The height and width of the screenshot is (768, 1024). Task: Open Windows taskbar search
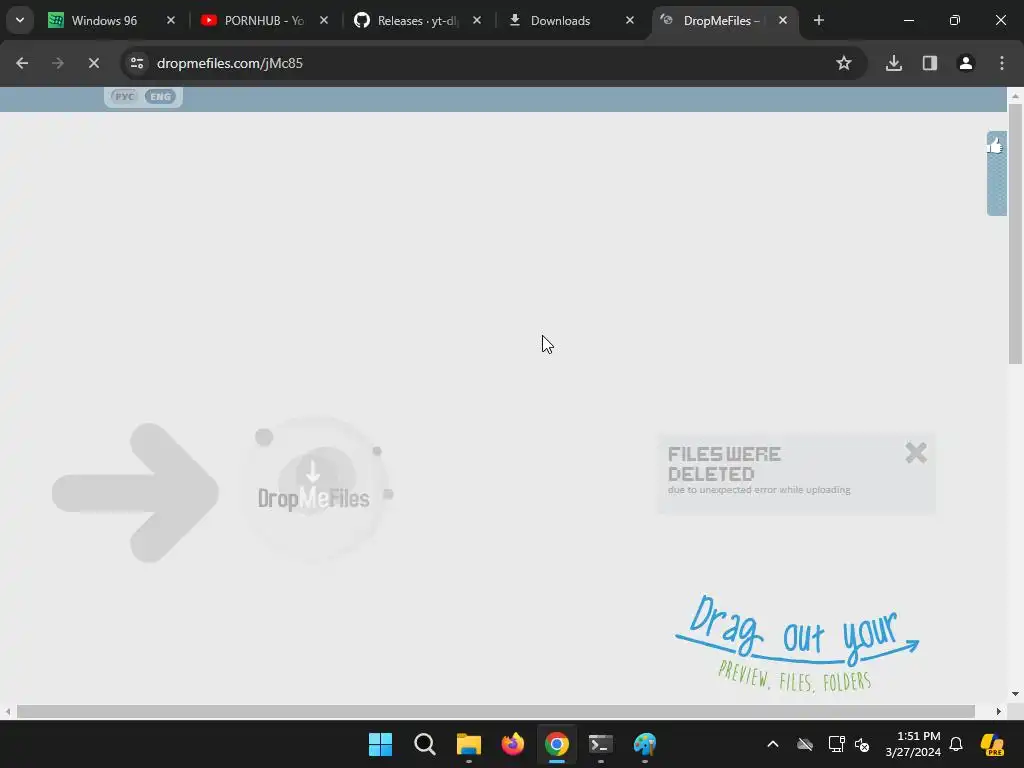(x=424, y=744)
